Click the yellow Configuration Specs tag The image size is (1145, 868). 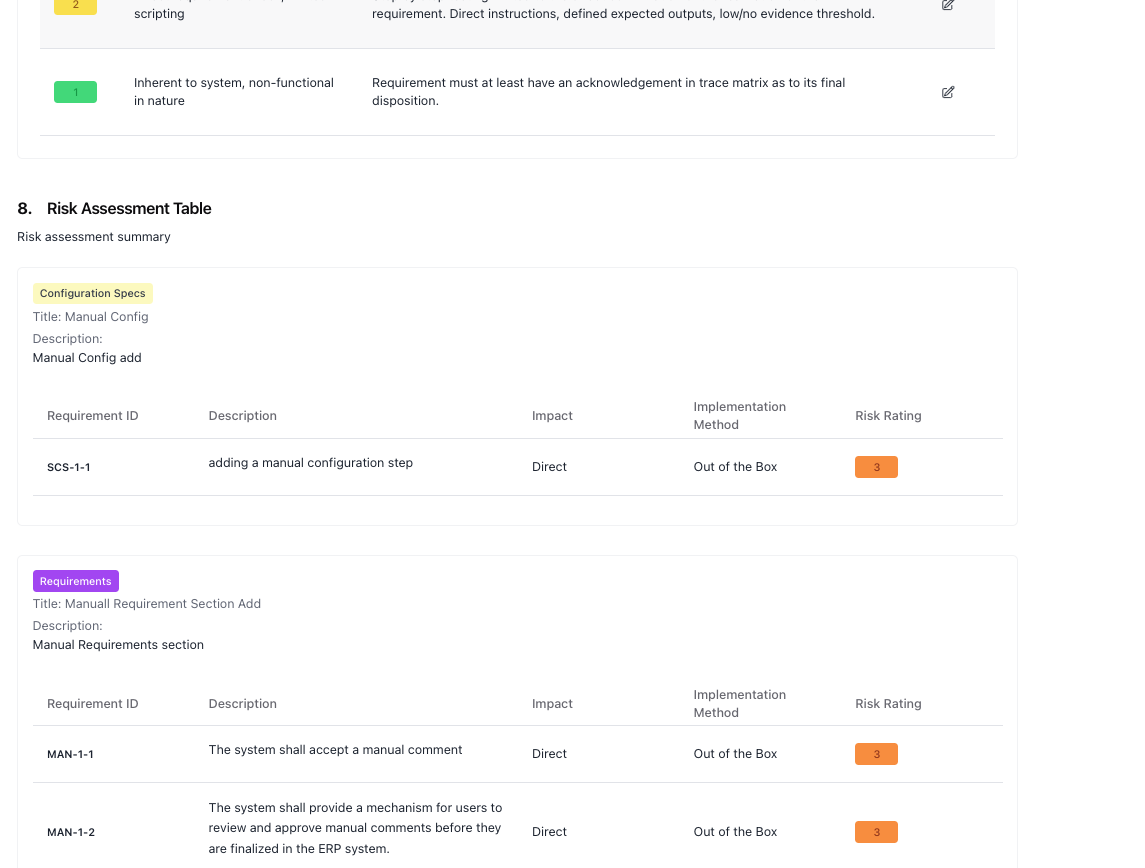pyautogui.click(x=93, y=293)
